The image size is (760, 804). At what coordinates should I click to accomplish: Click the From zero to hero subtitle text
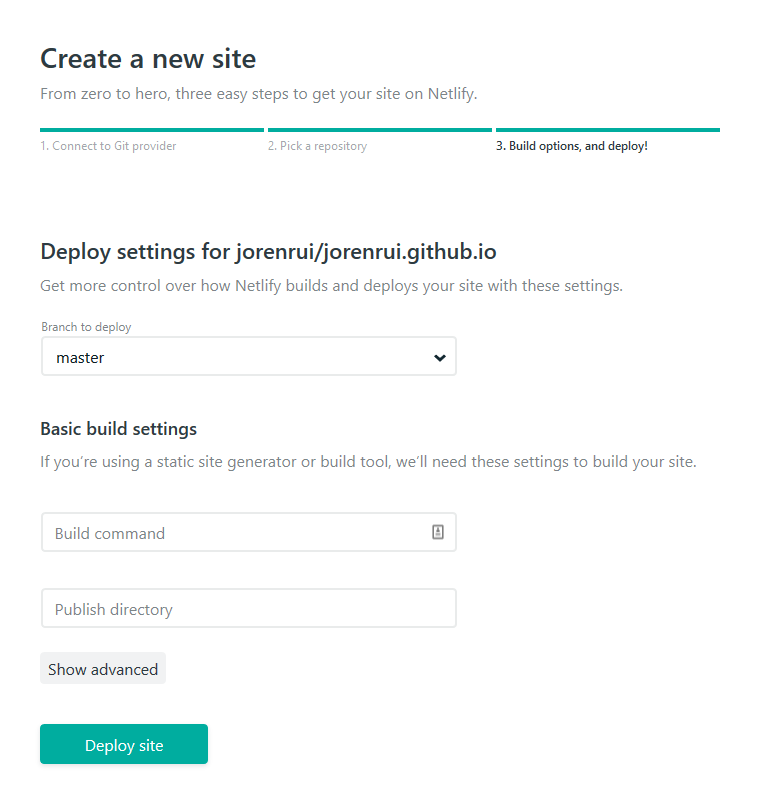(259, 94)
